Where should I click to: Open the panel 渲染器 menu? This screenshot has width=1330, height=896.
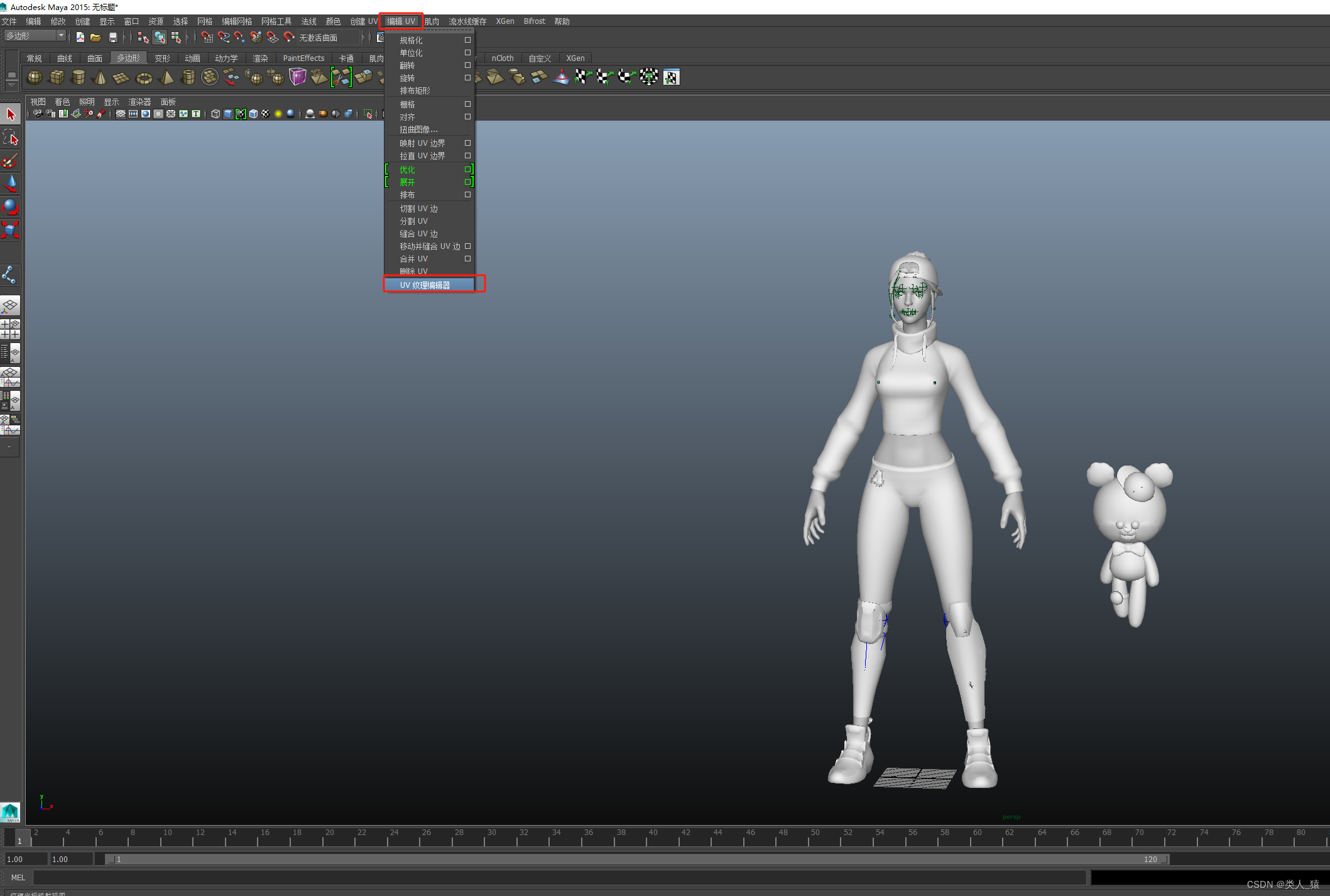coord(139,102)
